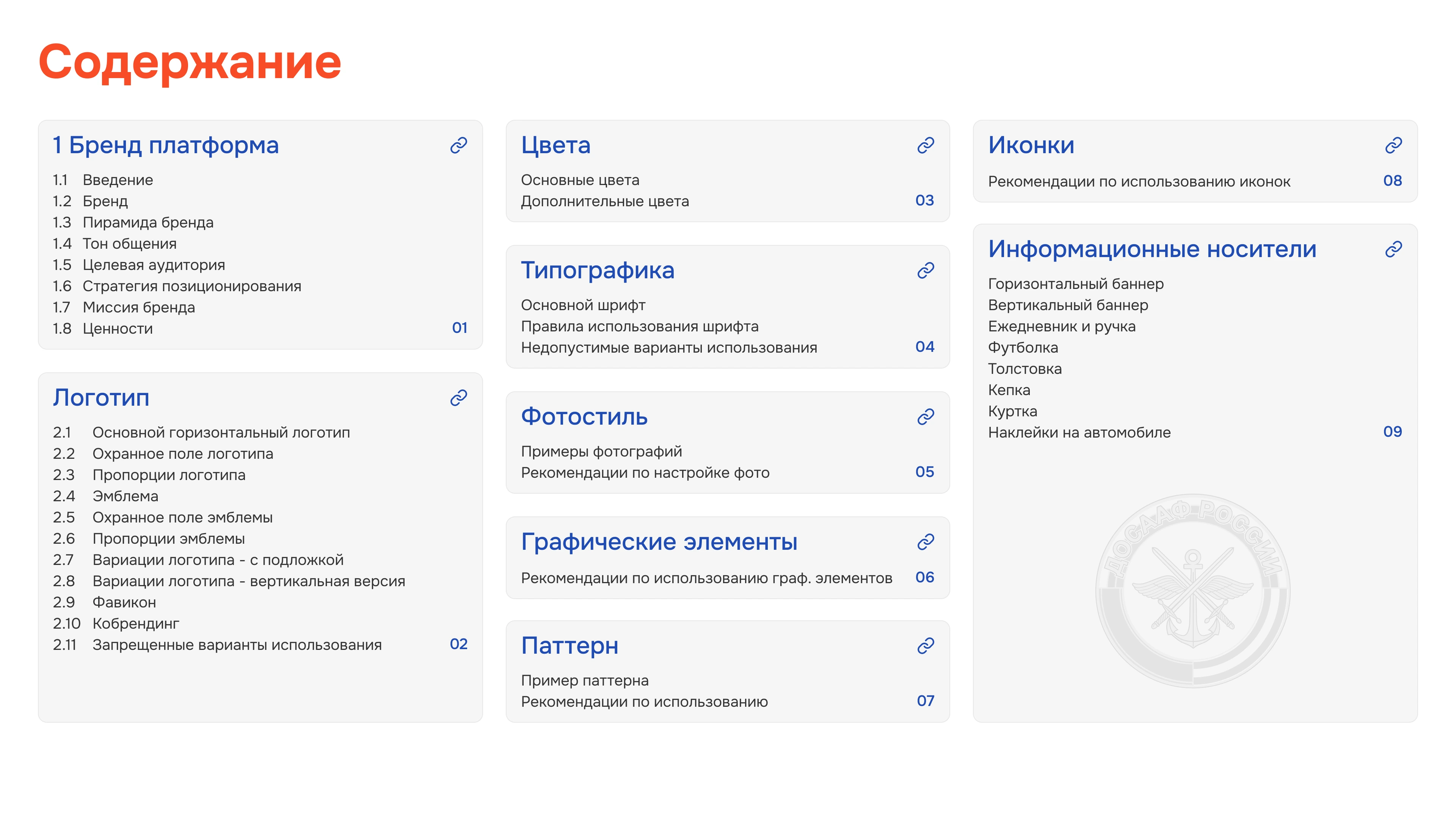Click 'Горизонтальный баннер' entry

point(1076,284)
